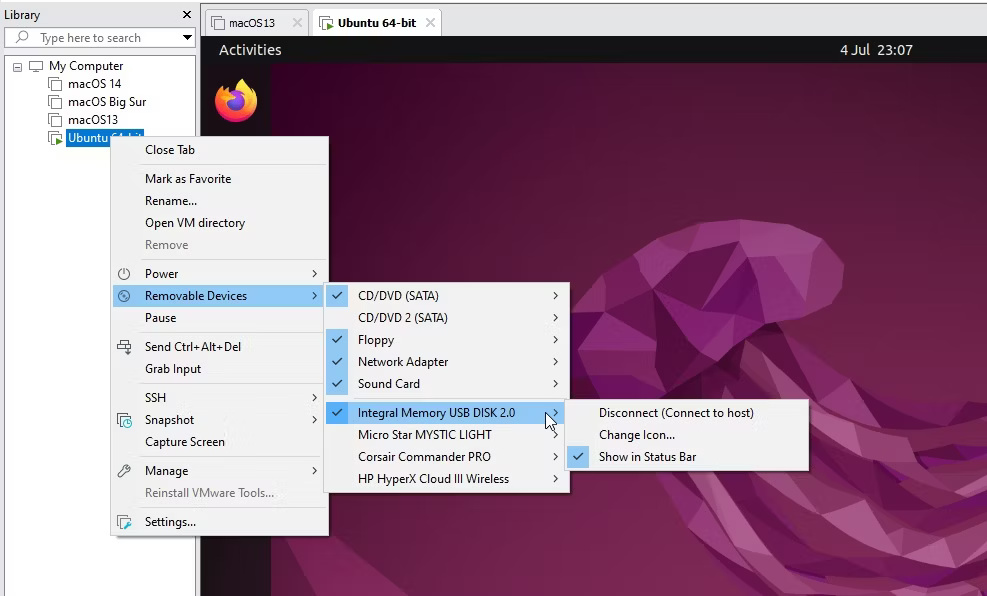Select macOS Big Sur in the Library tree
The height and width of the screenshot is (596, 987).
pyautogui.click(x=106, y=101)
